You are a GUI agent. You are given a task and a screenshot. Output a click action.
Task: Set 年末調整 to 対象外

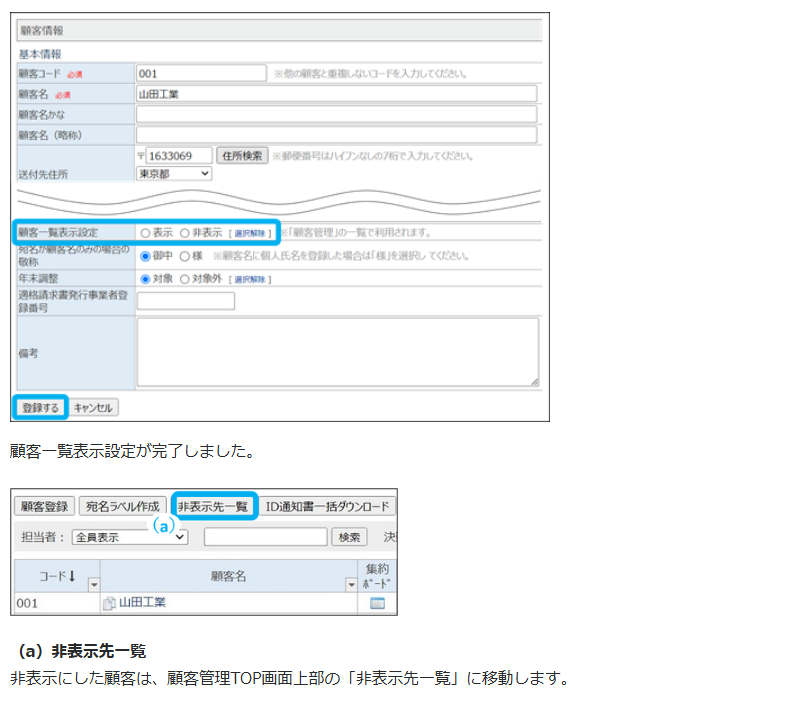pos(185,279)
